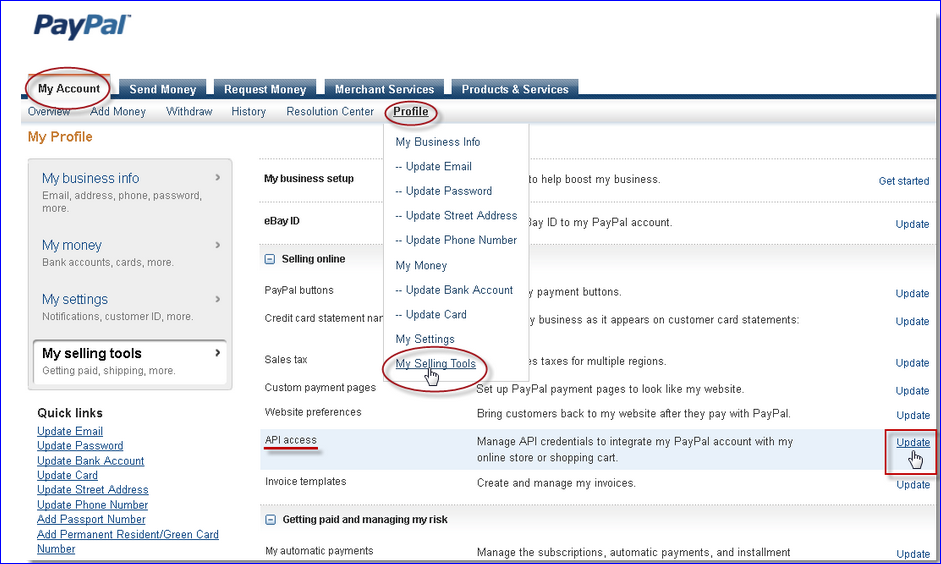Collapse Getting paid and managing my risk section
This screenshot has height=564, width=941.
point(270,520)
